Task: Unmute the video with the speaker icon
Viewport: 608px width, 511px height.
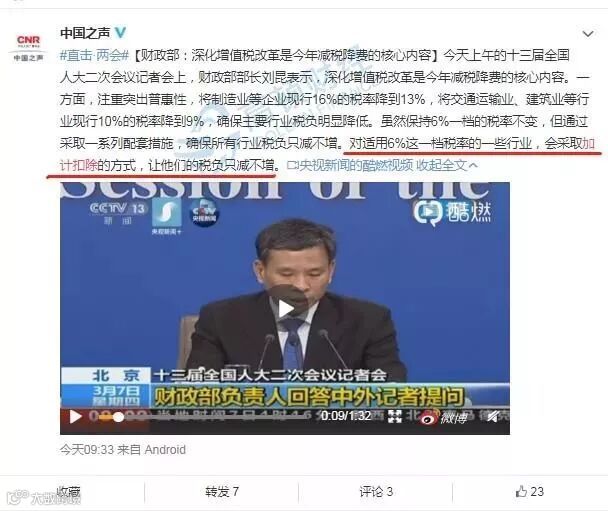Action: pos(493,417)
